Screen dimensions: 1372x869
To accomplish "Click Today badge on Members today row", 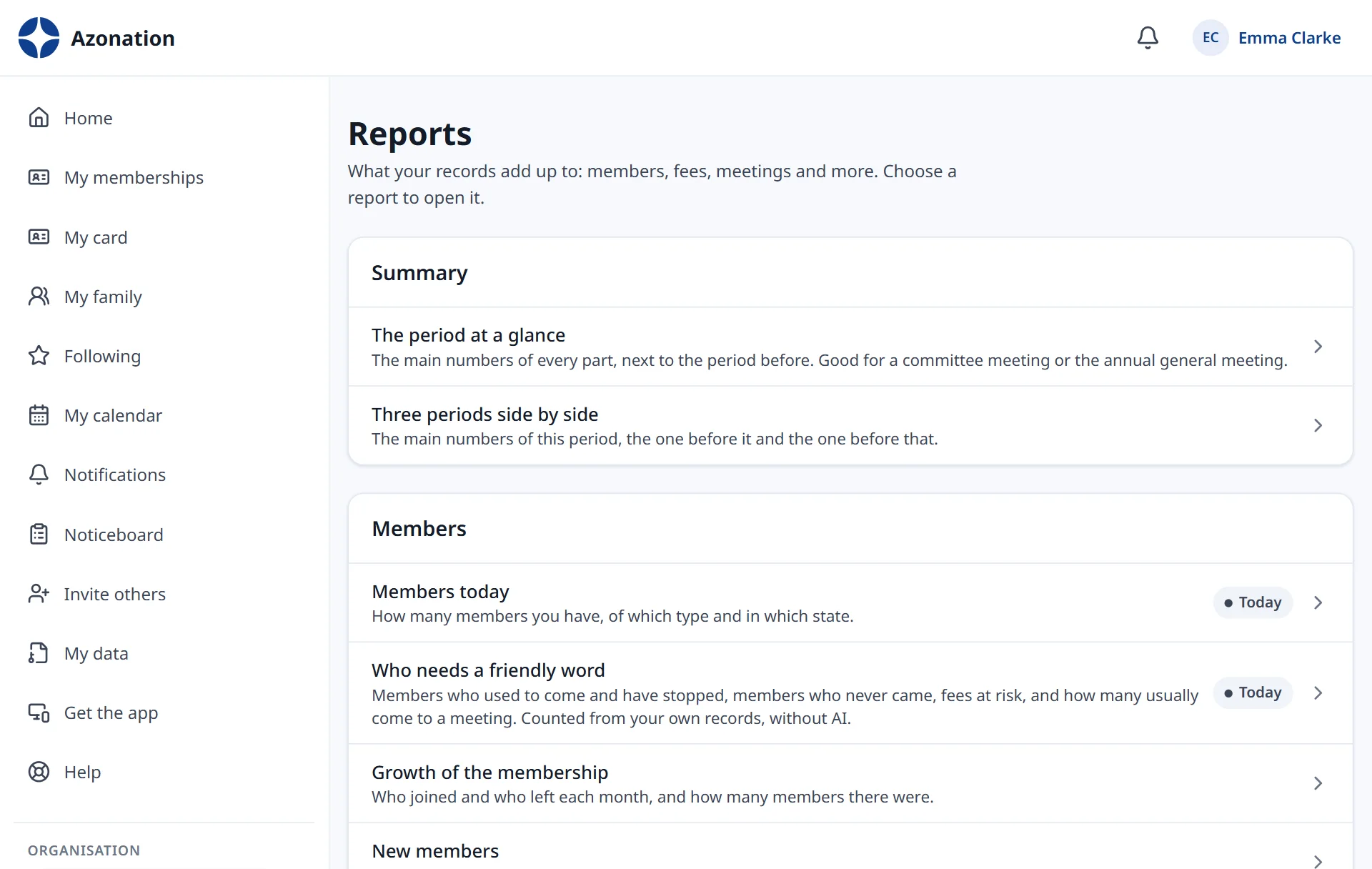I will [1253, 602].
